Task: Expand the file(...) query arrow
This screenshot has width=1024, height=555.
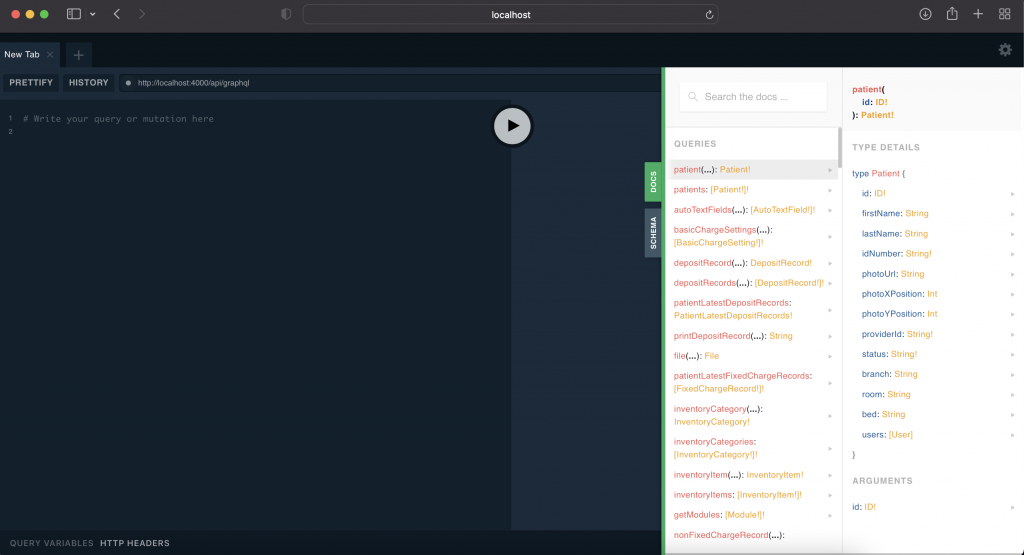Action: click(x=830, y=357)
